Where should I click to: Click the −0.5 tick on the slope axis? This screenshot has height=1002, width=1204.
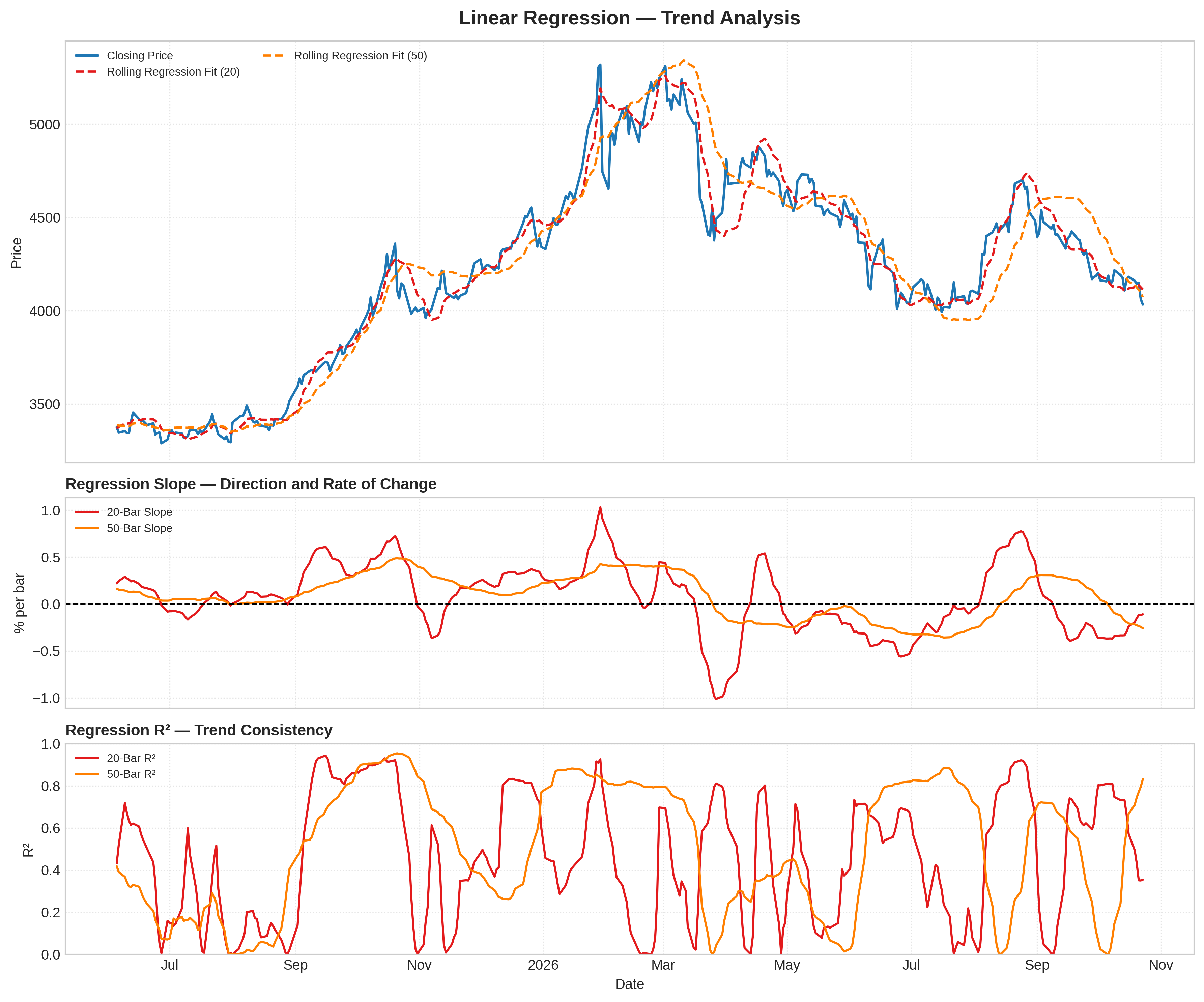46,651
